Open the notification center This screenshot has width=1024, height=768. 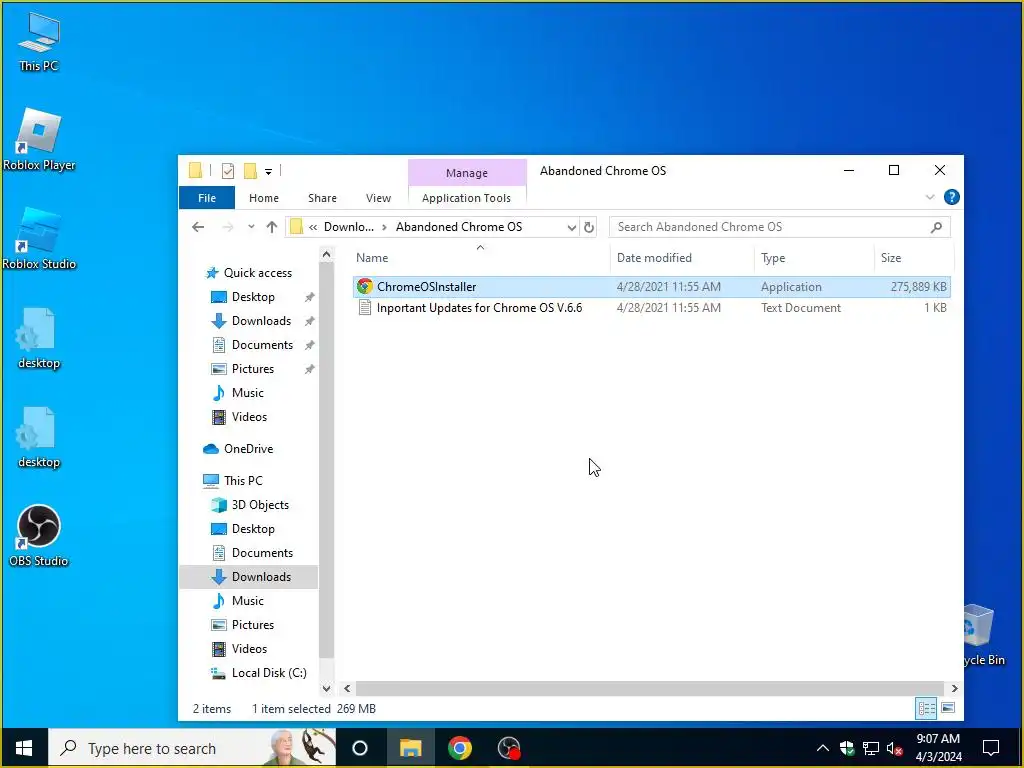point(991,748)
